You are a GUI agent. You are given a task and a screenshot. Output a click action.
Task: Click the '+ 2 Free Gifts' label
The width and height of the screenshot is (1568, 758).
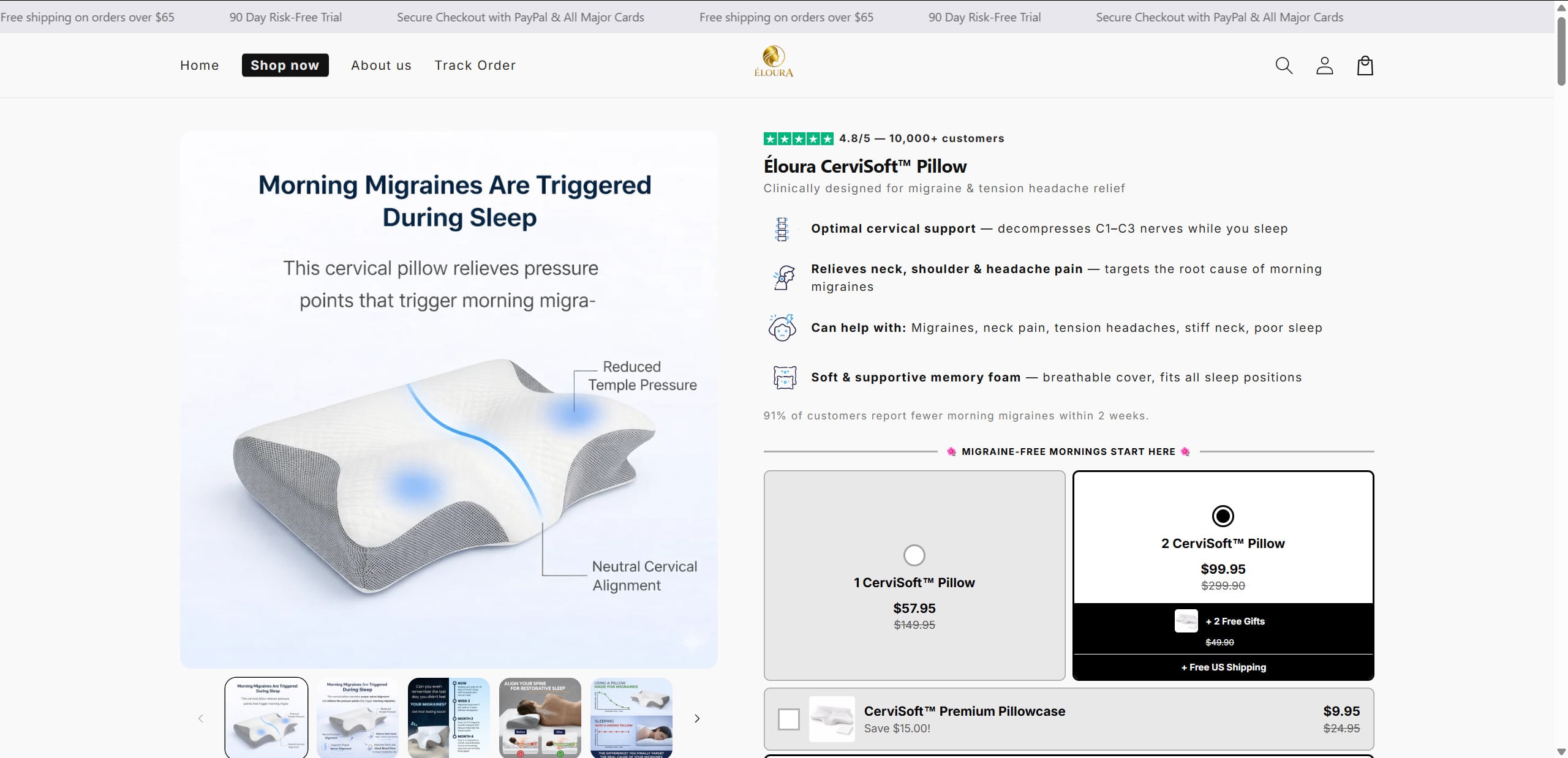[1235, 621]
